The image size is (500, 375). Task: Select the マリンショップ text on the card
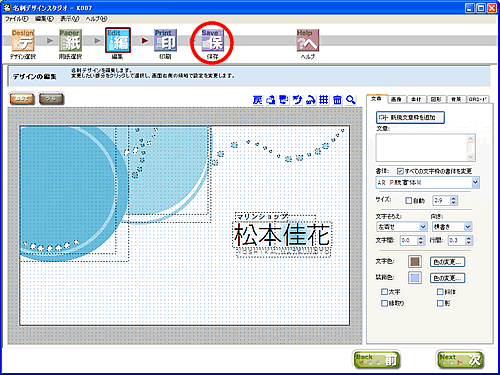click(262, 217)
